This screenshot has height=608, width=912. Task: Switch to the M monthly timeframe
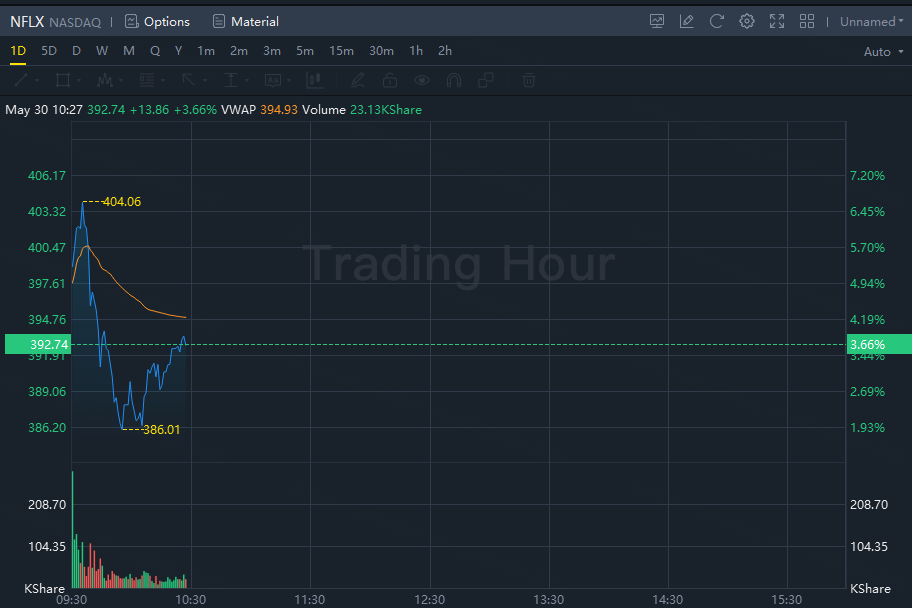(x=129, y=51)
